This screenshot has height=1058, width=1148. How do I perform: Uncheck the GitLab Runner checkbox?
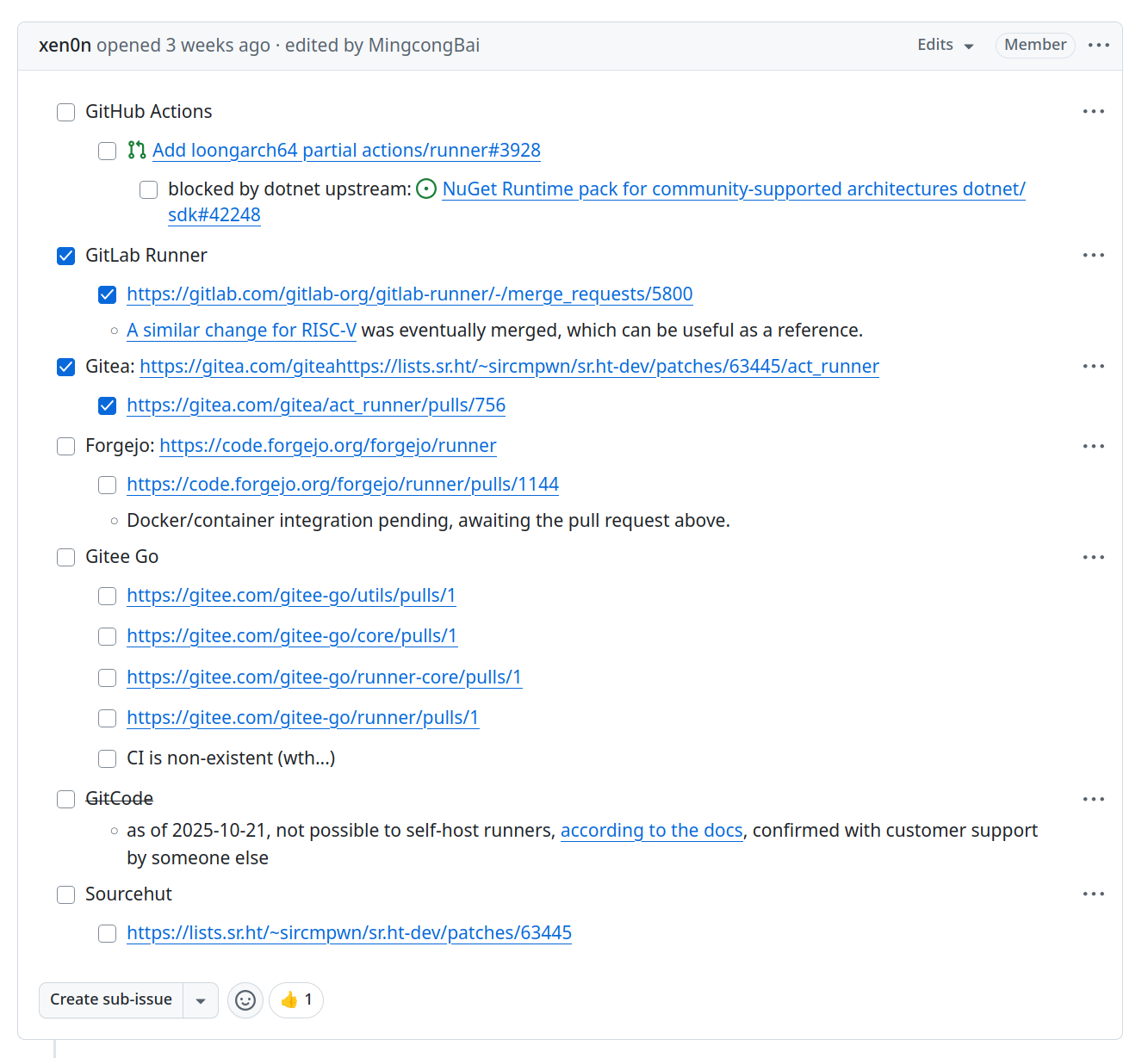coord(66,257)
